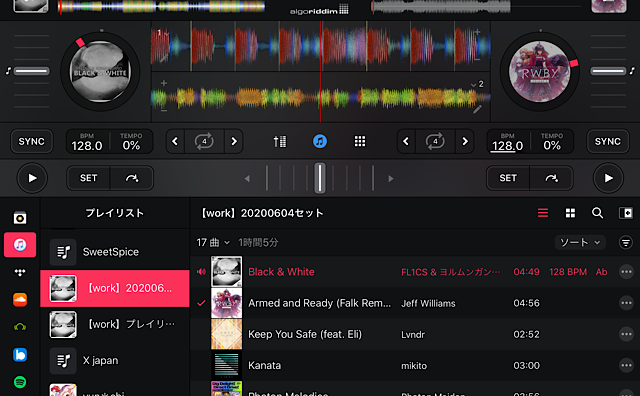Halve the left deck loop length
This screenshot has width=640, height=396.
click(175, 141)
